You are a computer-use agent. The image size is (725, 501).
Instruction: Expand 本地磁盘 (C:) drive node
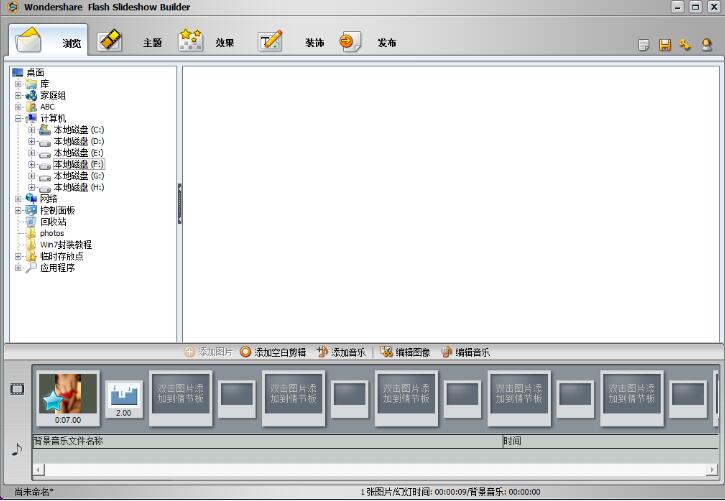coord(32,130)
